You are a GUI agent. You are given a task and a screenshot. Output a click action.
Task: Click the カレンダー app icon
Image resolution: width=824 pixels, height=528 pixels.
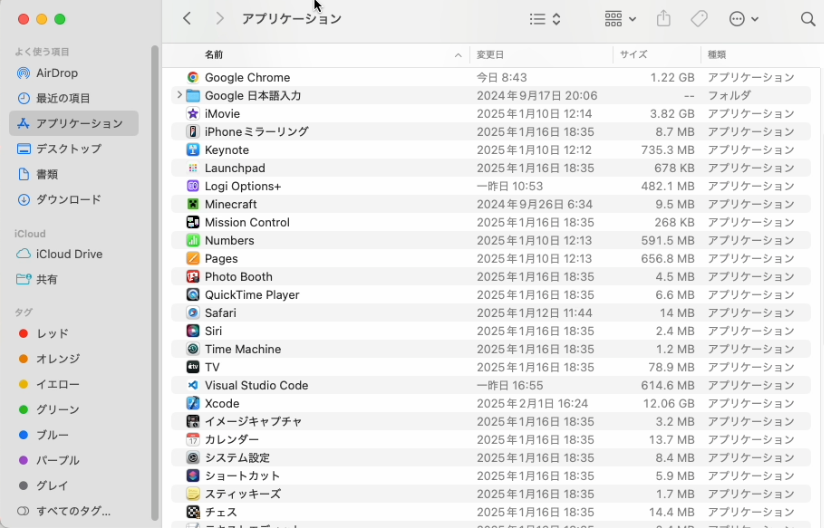193,440
